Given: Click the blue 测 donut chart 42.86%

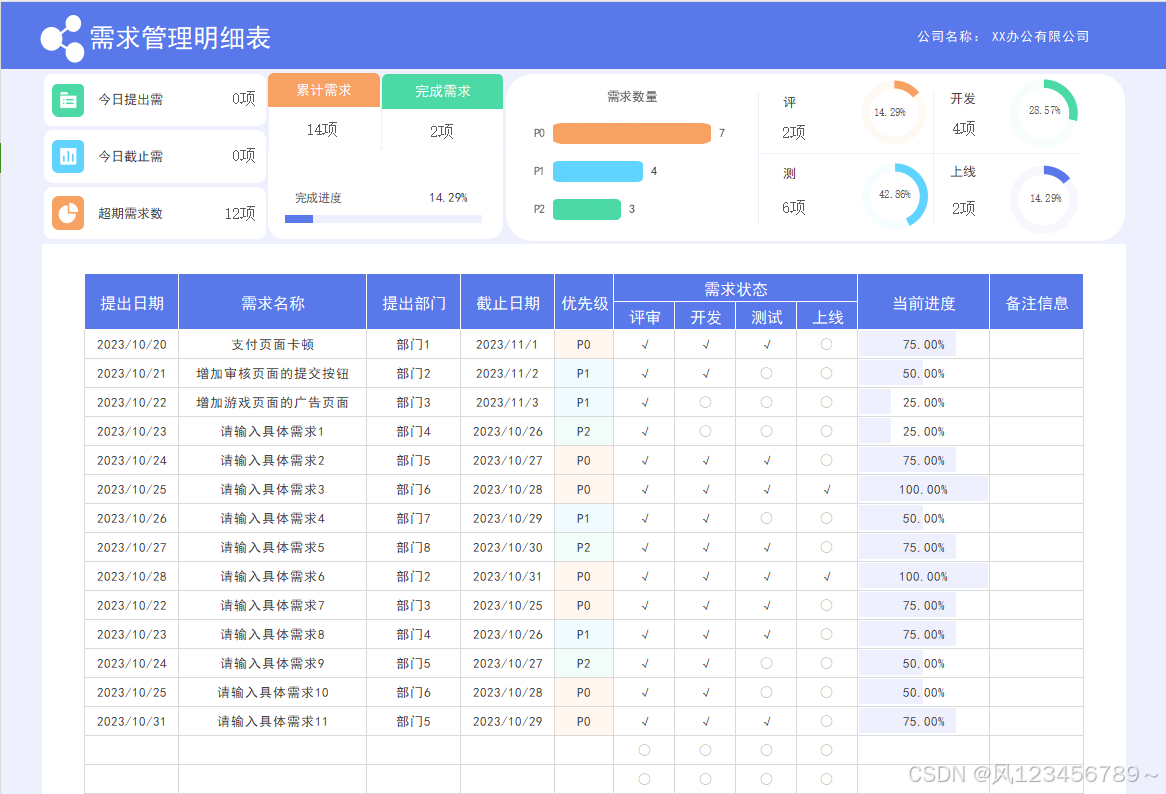Looking at the screenshot, I should pos(895,196).
